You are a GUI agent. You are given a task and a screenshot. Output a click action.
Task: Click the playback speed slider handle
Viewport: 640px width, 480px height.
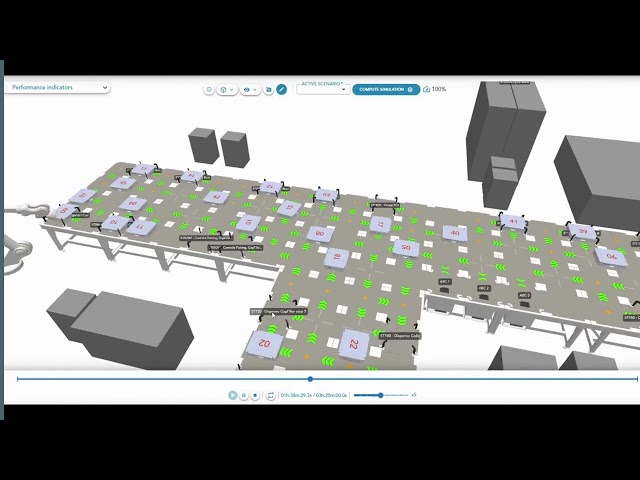[x=380, y=395]
